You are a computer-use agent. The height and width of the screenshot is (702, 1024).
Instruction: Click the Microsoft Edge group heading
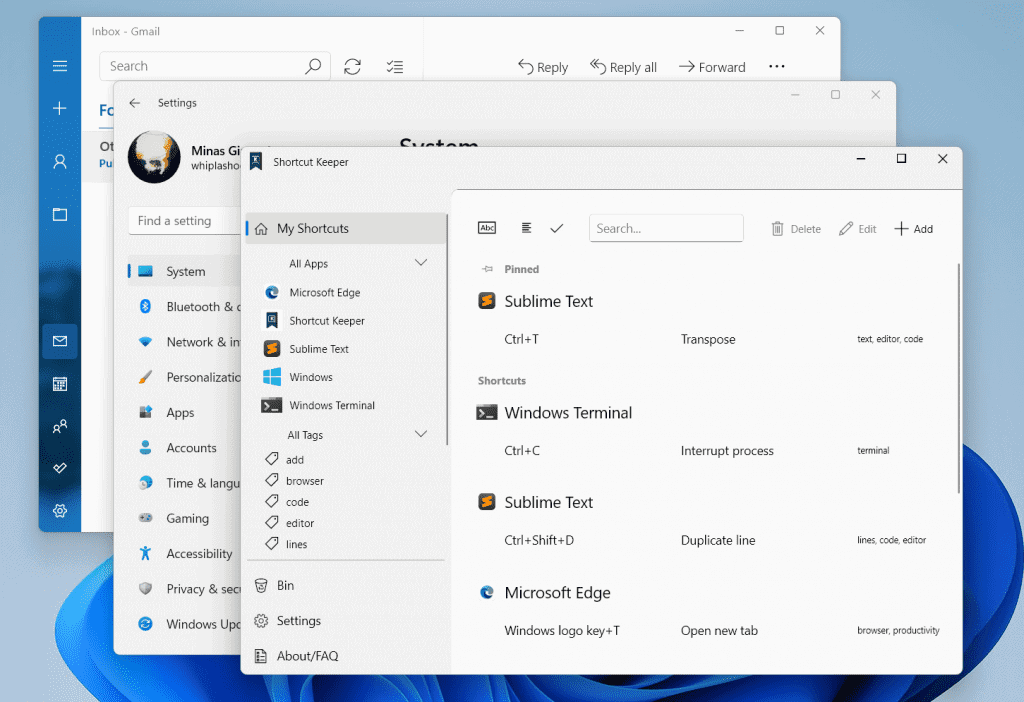(557, 592)
